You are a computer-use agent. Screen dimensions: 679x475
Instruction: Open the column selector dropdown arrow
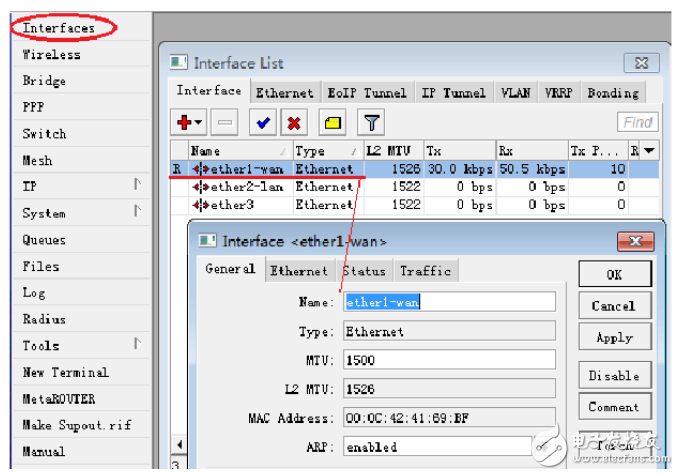coord(649,151)
